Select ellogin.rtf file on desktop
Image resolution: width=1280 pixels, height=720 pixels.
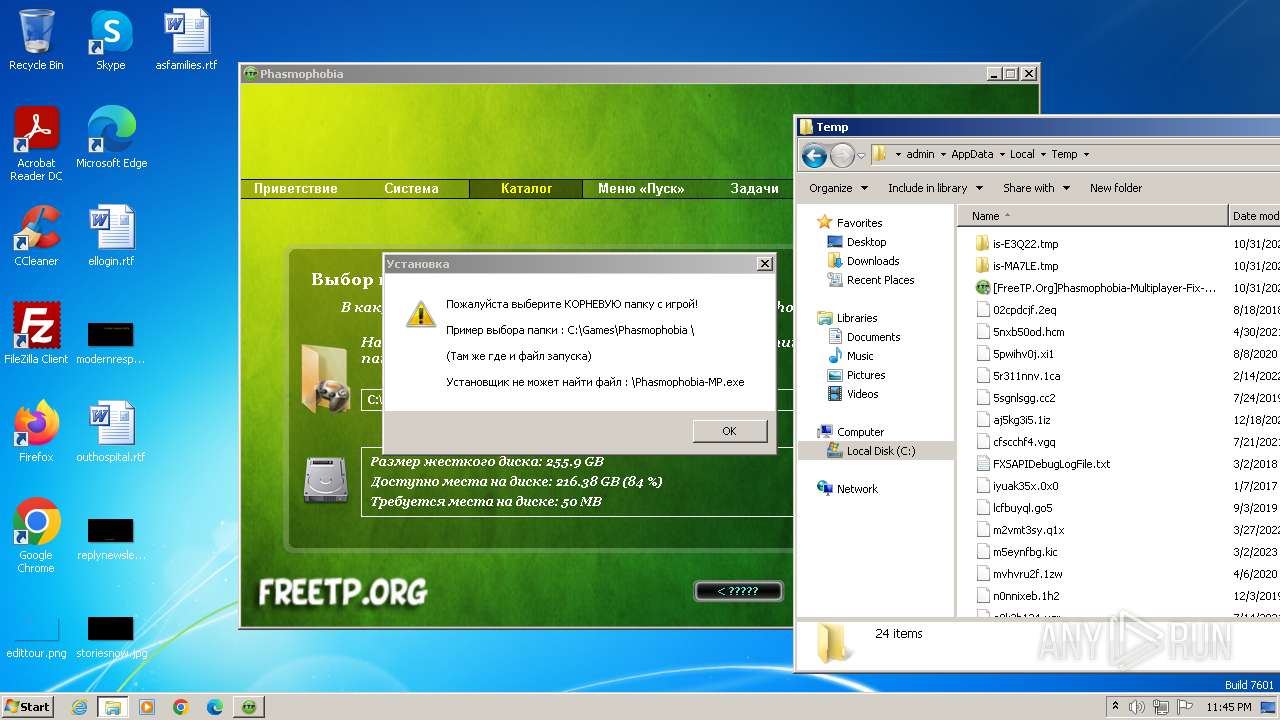(x=111, y=236)
